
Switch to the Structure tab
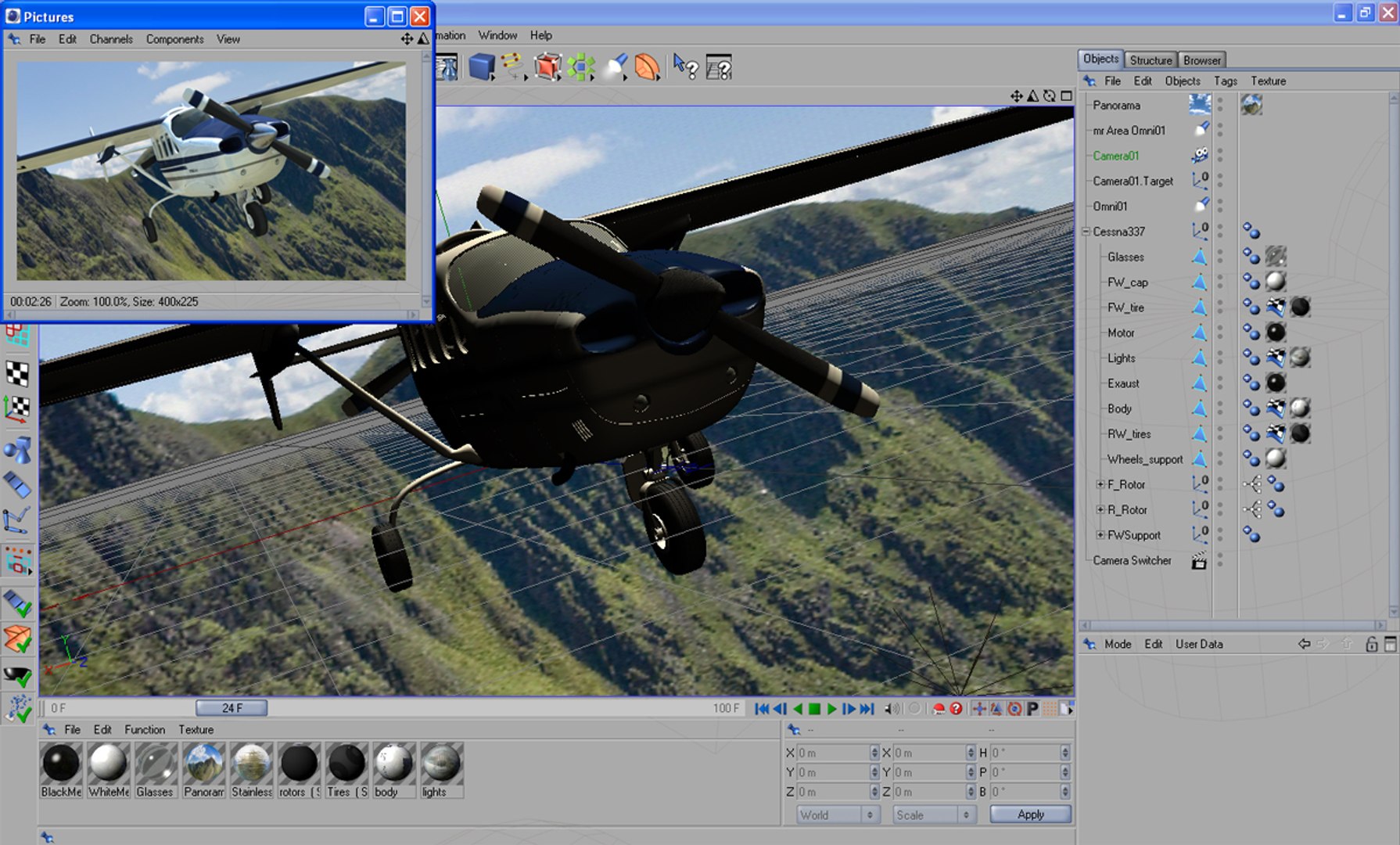click(x=1151, y=60)
